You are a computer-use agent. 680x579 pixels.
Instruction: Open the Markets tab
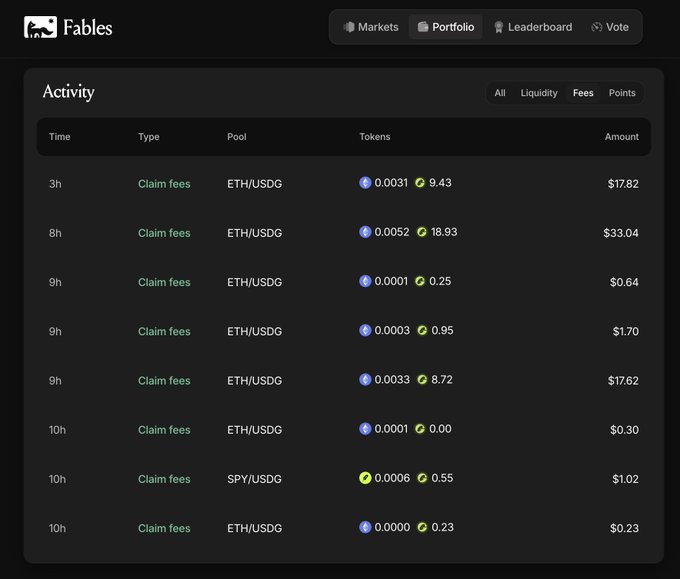coord(371,27)
